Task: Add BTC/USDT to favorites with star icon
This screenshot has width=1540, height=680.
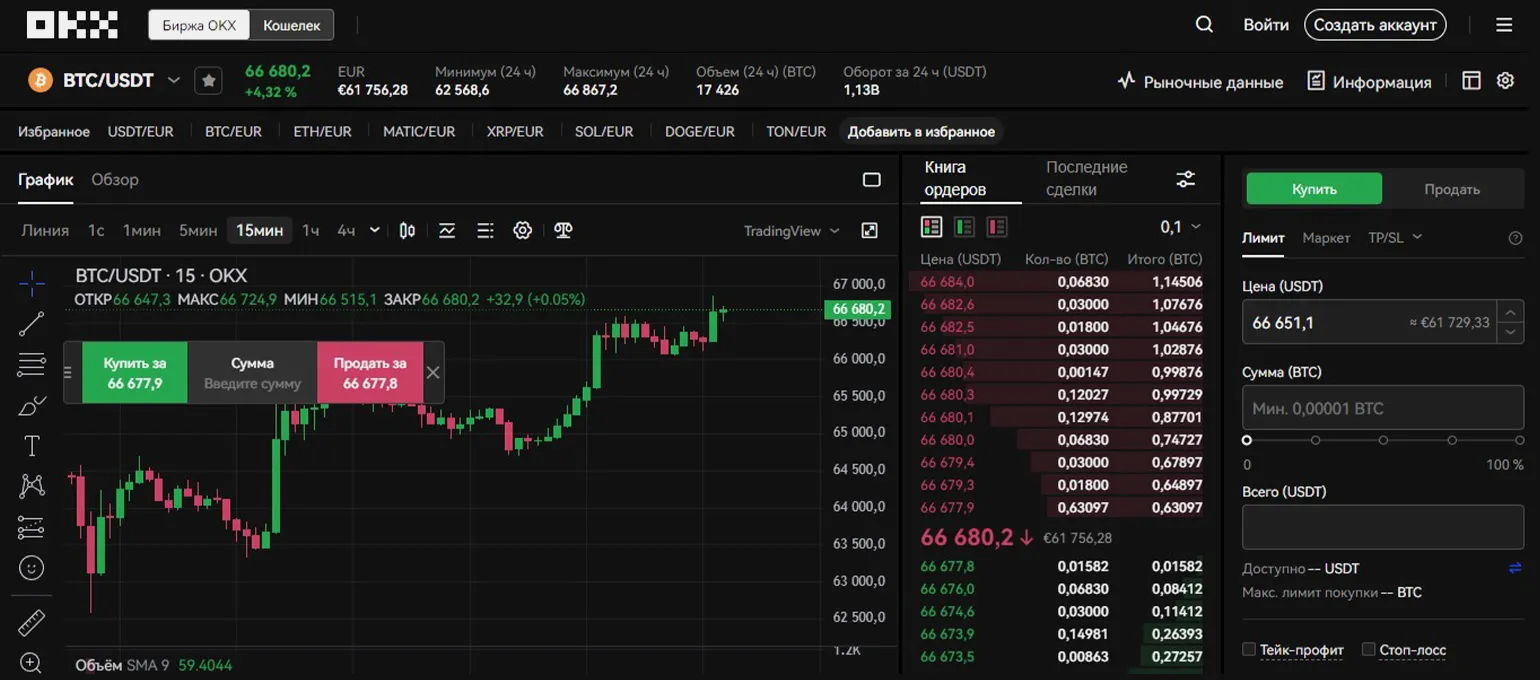Action: [x=208, y=81]
